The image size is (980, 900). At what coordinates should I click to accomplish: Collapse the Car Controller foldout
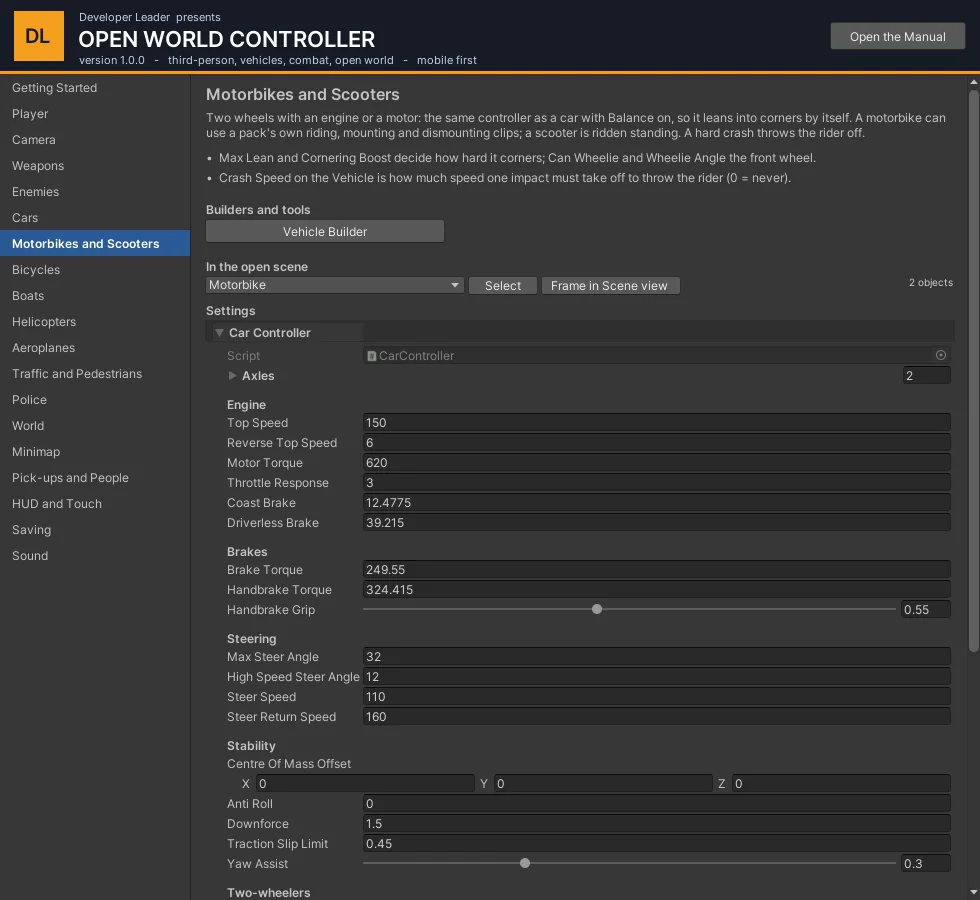click(219, 332)
